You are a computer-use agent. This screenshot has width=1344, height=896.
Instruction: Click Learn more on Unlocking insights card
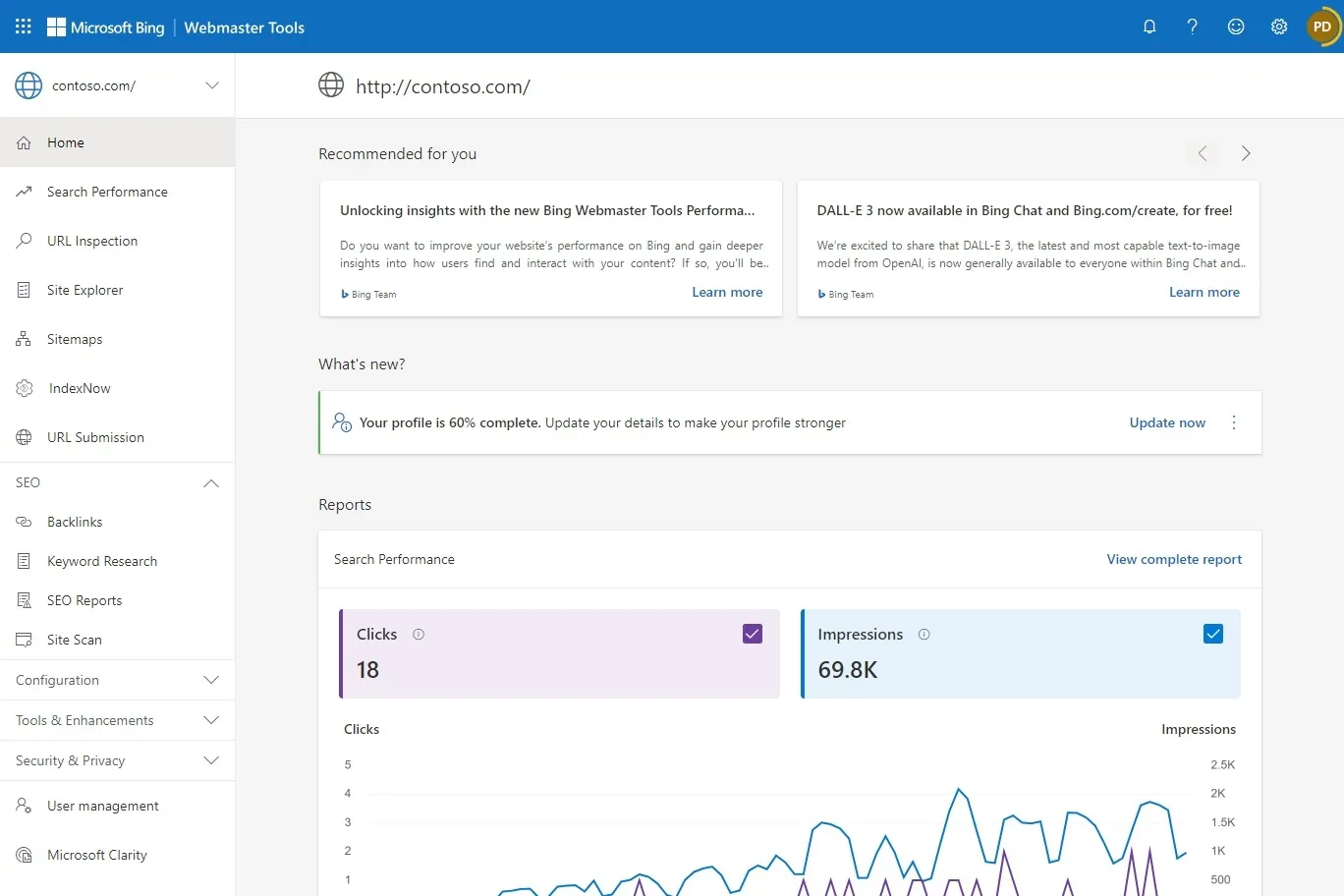point(727,292)
